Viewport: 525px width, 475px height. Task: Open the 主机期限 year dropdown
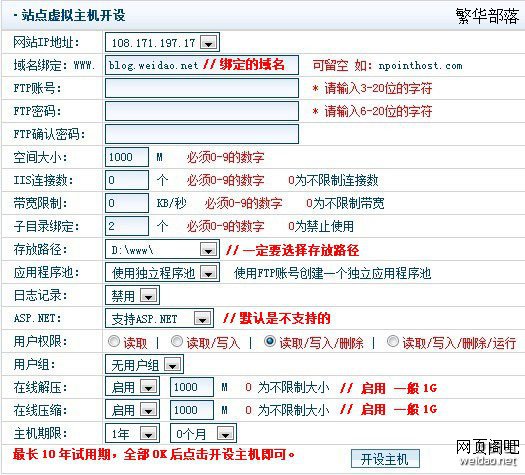click(x=132, y=433)
